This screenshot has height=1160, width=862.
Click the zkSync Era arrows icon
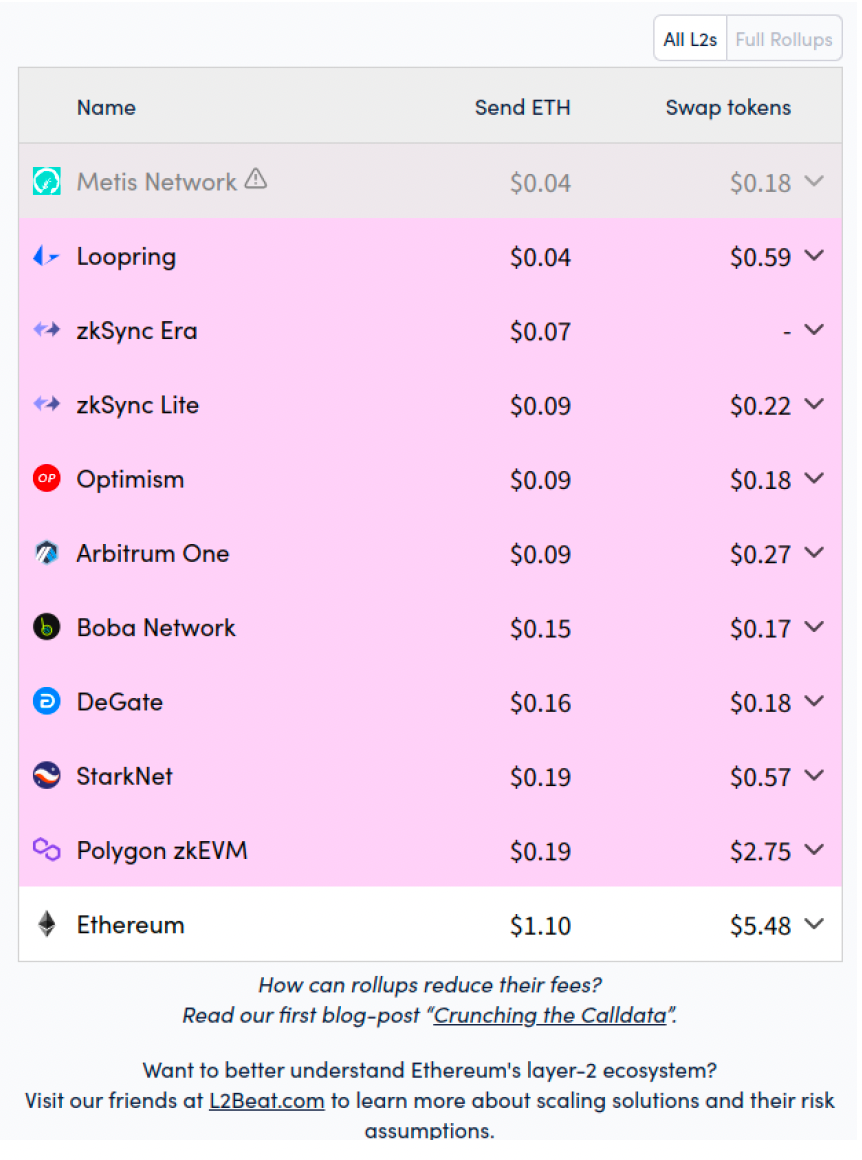[x=47, y=330]
